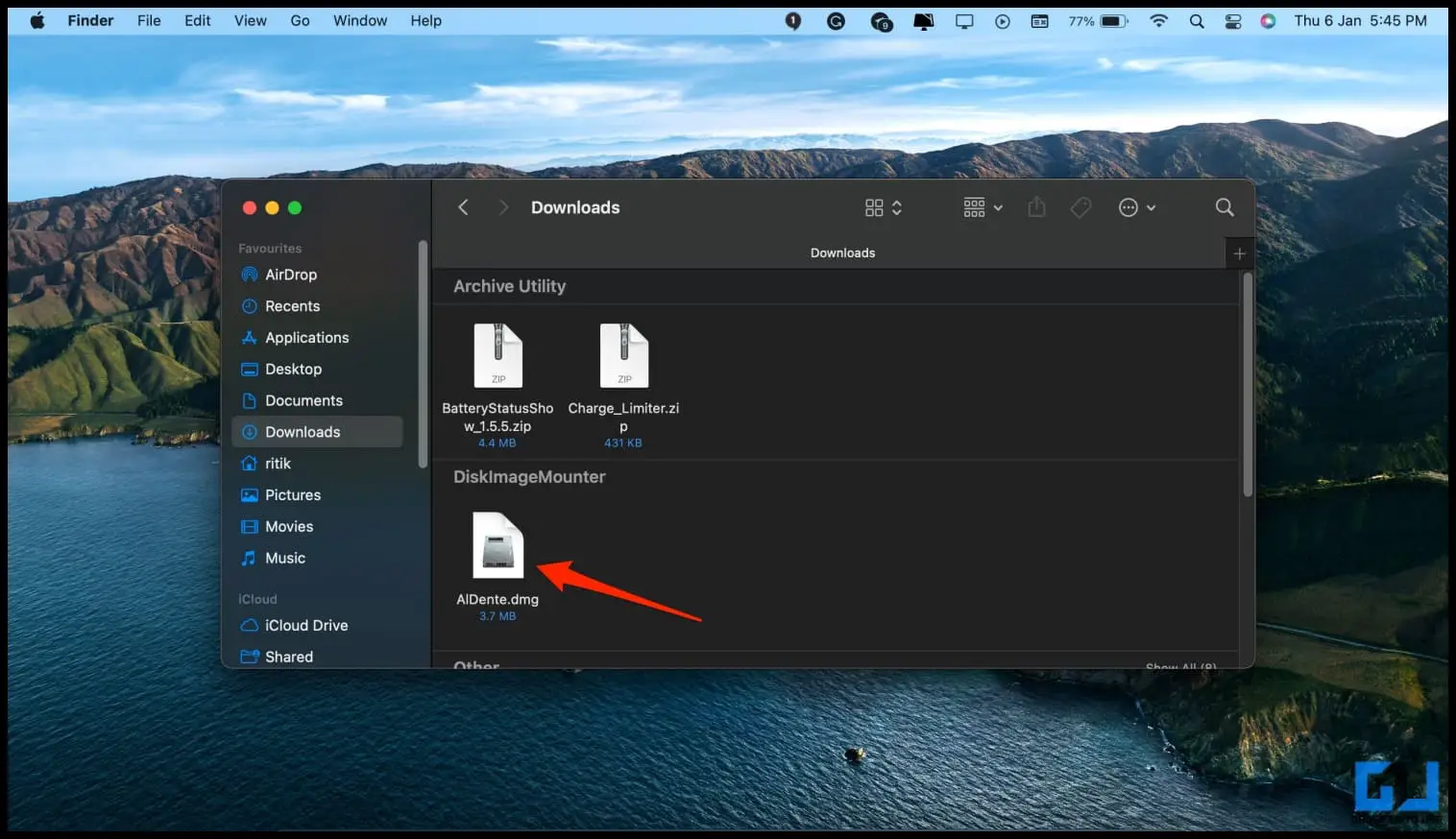
Task: Open the Edit menu
Action: tap(198, 20)
